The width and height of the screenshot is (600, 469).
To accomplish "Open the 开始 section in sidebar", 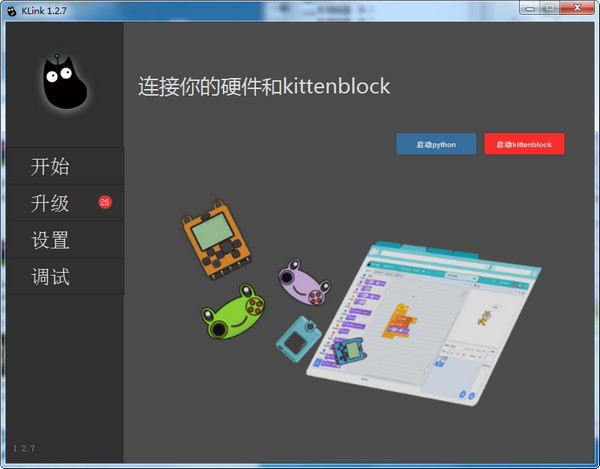I will [x=50, y=167].
